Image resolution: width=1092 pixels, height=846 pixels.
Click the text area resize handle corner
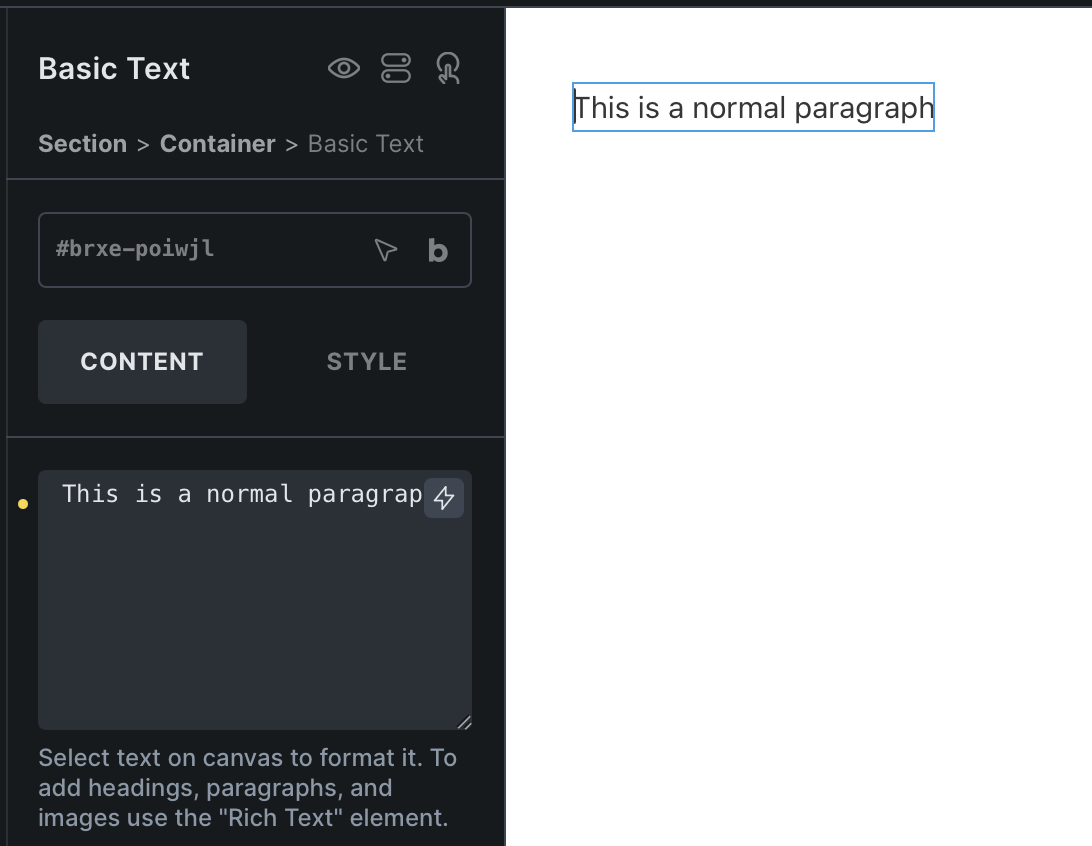pos(465,723)
